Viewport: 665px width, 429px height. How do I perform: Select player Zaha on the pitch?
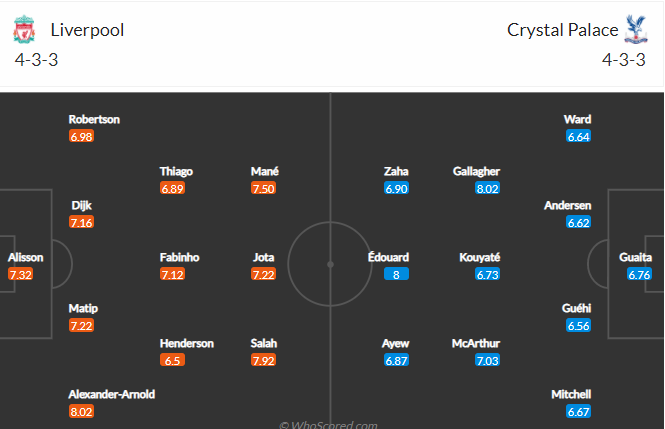point(396,171)
